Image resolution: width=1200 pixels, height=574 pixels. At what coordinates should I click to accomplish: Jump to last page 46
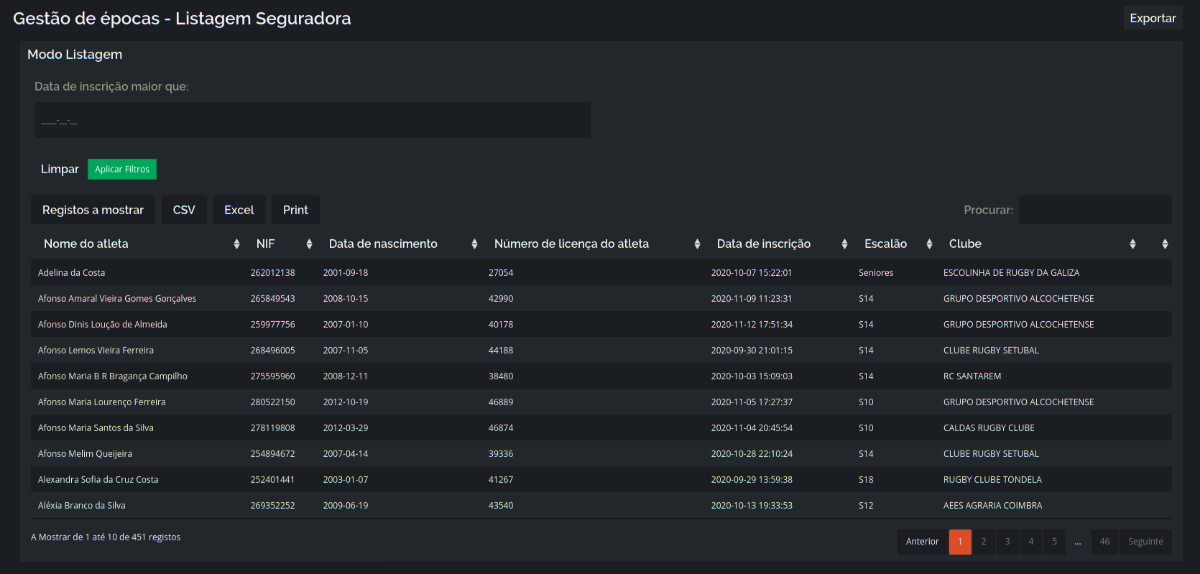[x=1105, y=541]
